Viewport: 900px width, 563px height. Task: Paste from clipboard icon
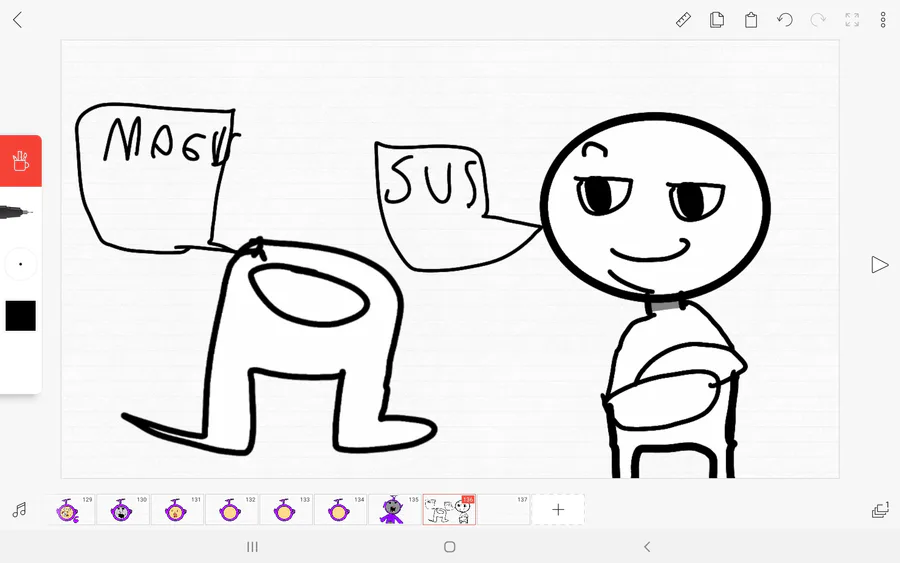751,20
